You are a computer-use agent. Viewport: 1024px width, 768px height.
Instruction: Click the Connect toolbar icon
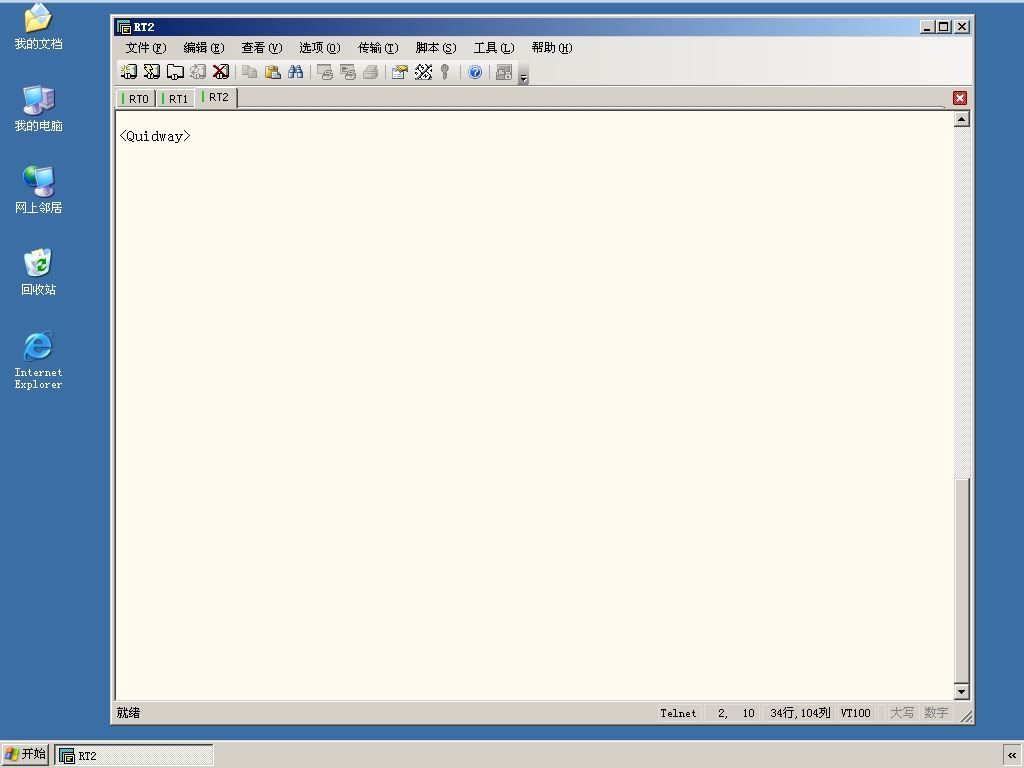tap(129, 72)
